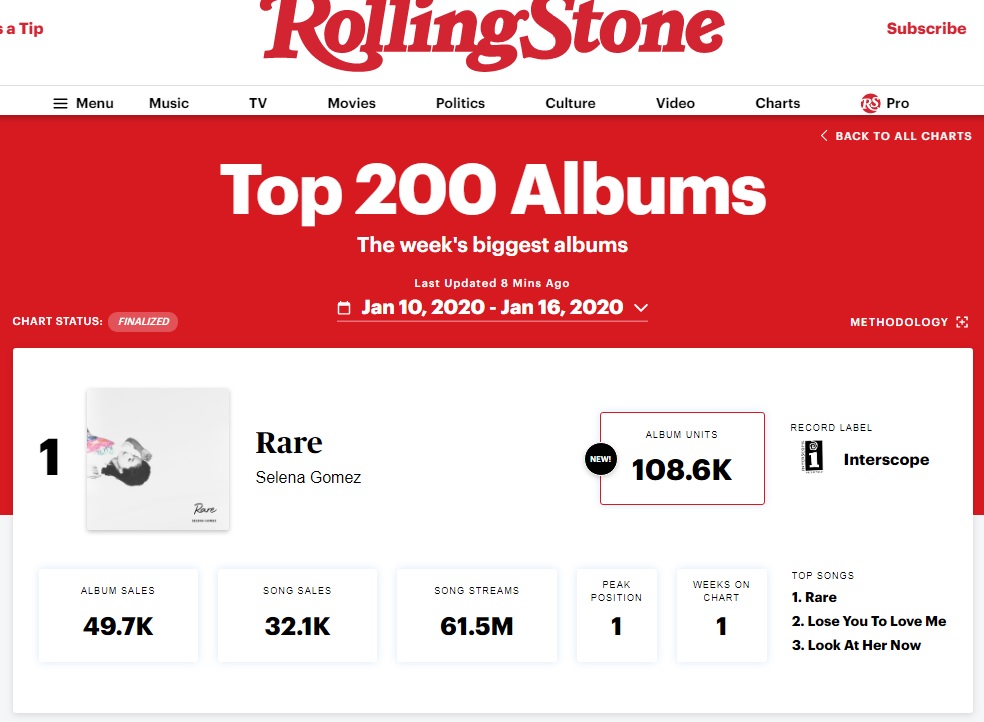Click the Rare album title
Screen dimensions: 984x722
click(x=289, y=442)
